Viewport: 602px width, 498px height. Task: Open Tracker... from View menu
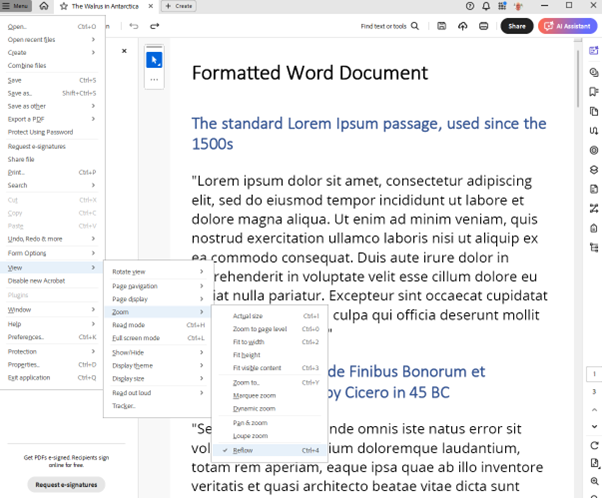point(158,406)
